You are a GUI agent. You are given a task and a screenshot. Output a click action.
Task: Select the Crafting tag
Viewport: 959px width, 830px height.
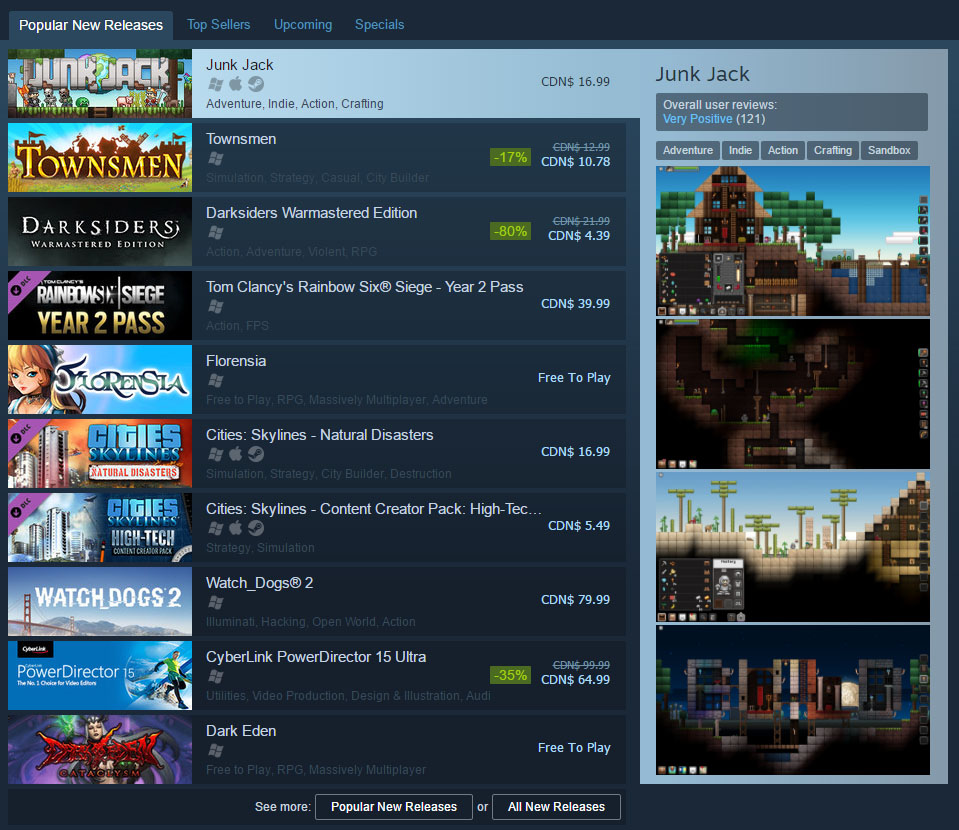(832, 150)
